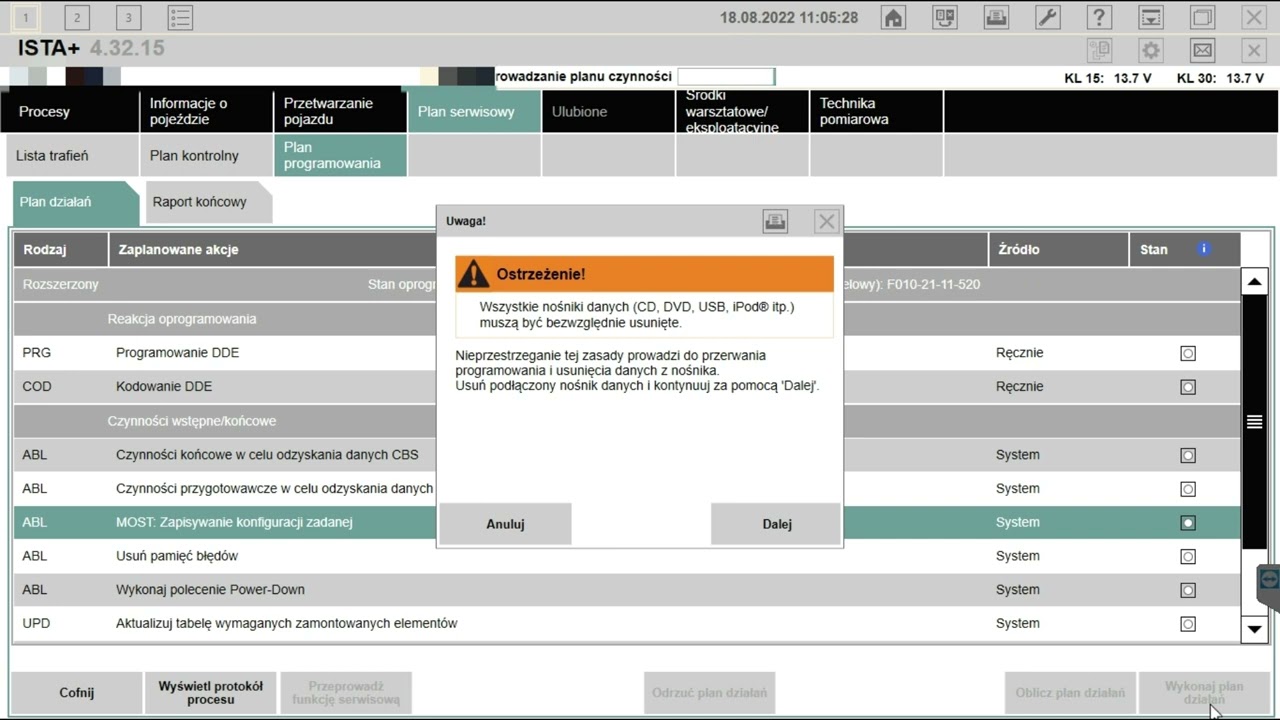Select Aktualizuj tabelę wymaganych elementów row
The width and height of the screenshot is (1280, 720).
pyautogui.click(x=626, y=624)
